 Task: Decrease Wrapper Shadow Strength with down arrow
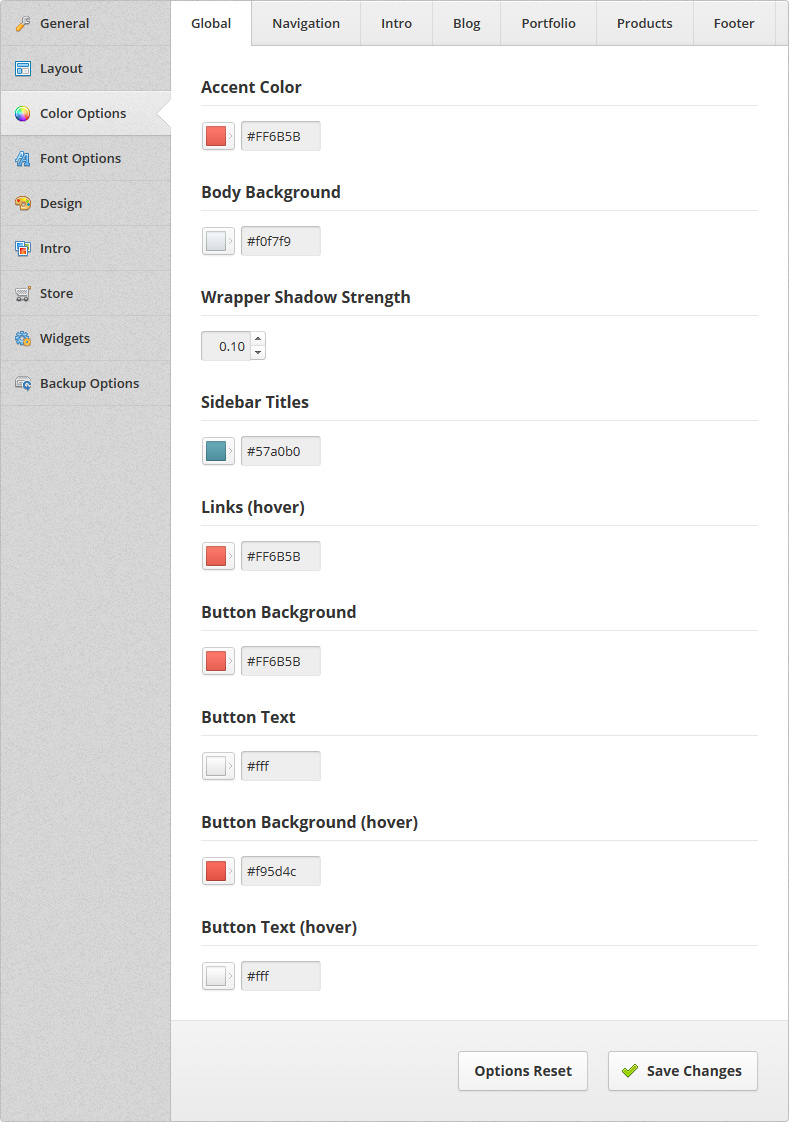coord(258,353)
